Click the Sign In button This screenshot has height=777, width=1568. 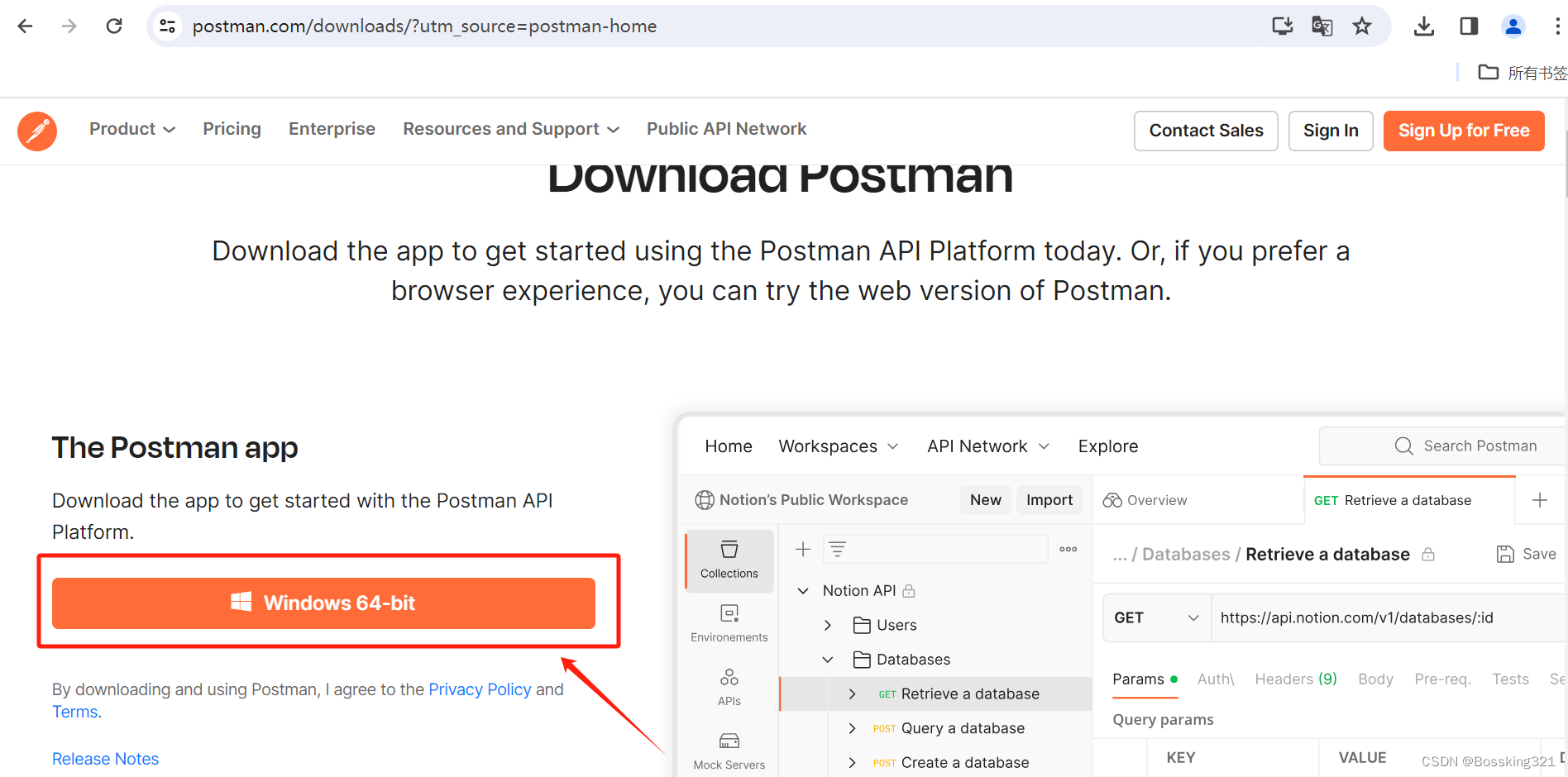1331,131
